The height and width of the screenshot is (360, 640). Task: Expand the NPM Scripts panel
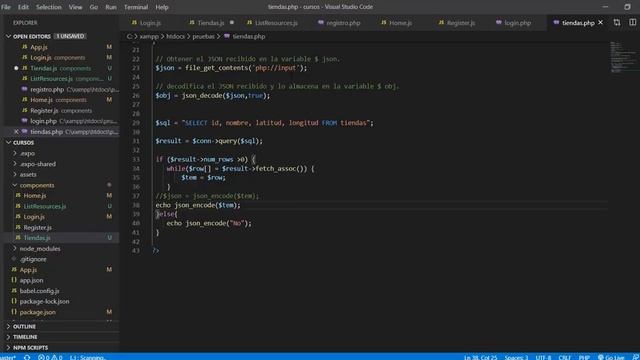pyautogui.click(x=29, y=348)
